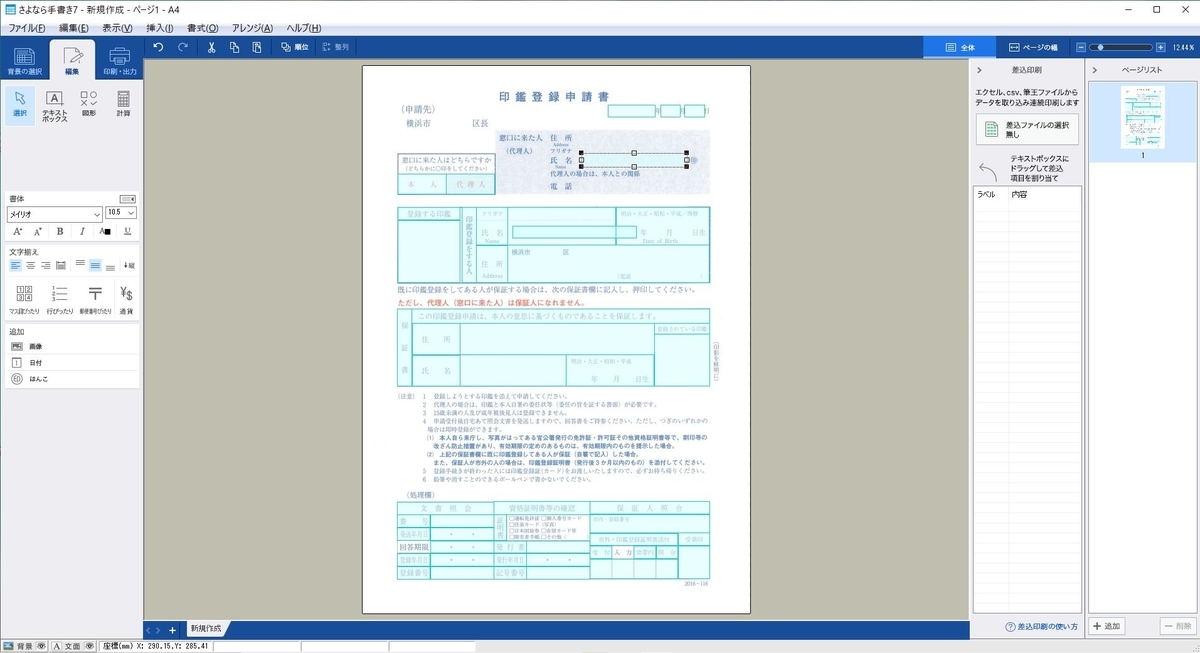The width and height of the screenshot is (1200, 653).
Task: Open the ファイル(F) menu
Action: click(x=27, y=27)
